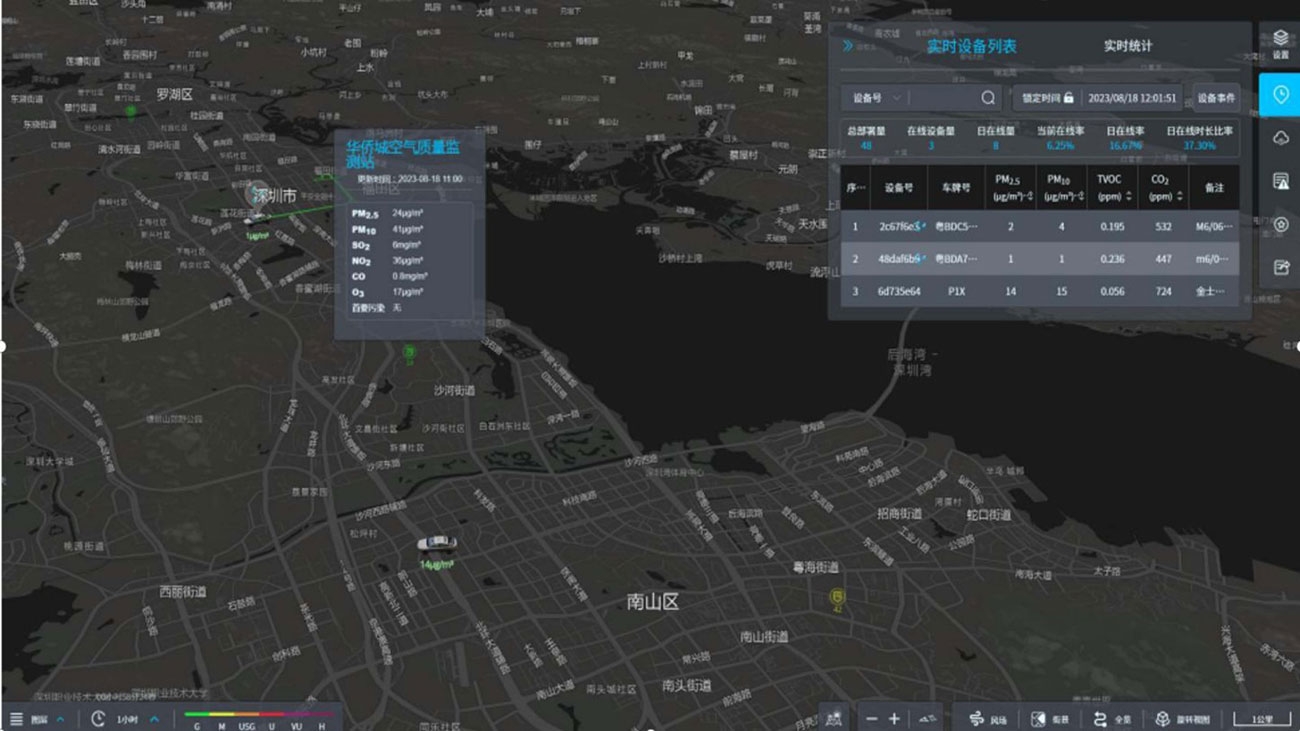Click the 全景 panorama button
1300x731 pixels.
coord(1112,719)
